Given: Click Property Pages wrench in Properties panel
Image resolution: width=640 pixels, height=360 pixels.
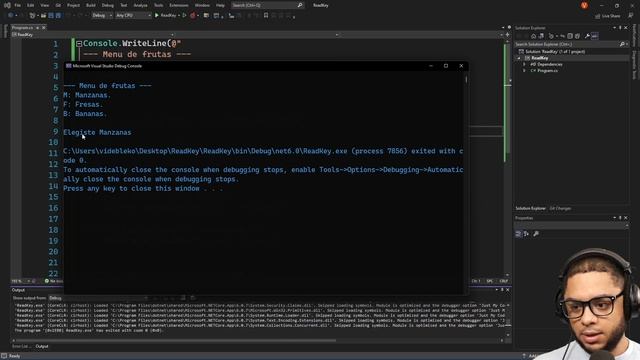Looking at the screenshot, I should pos(536,234).
